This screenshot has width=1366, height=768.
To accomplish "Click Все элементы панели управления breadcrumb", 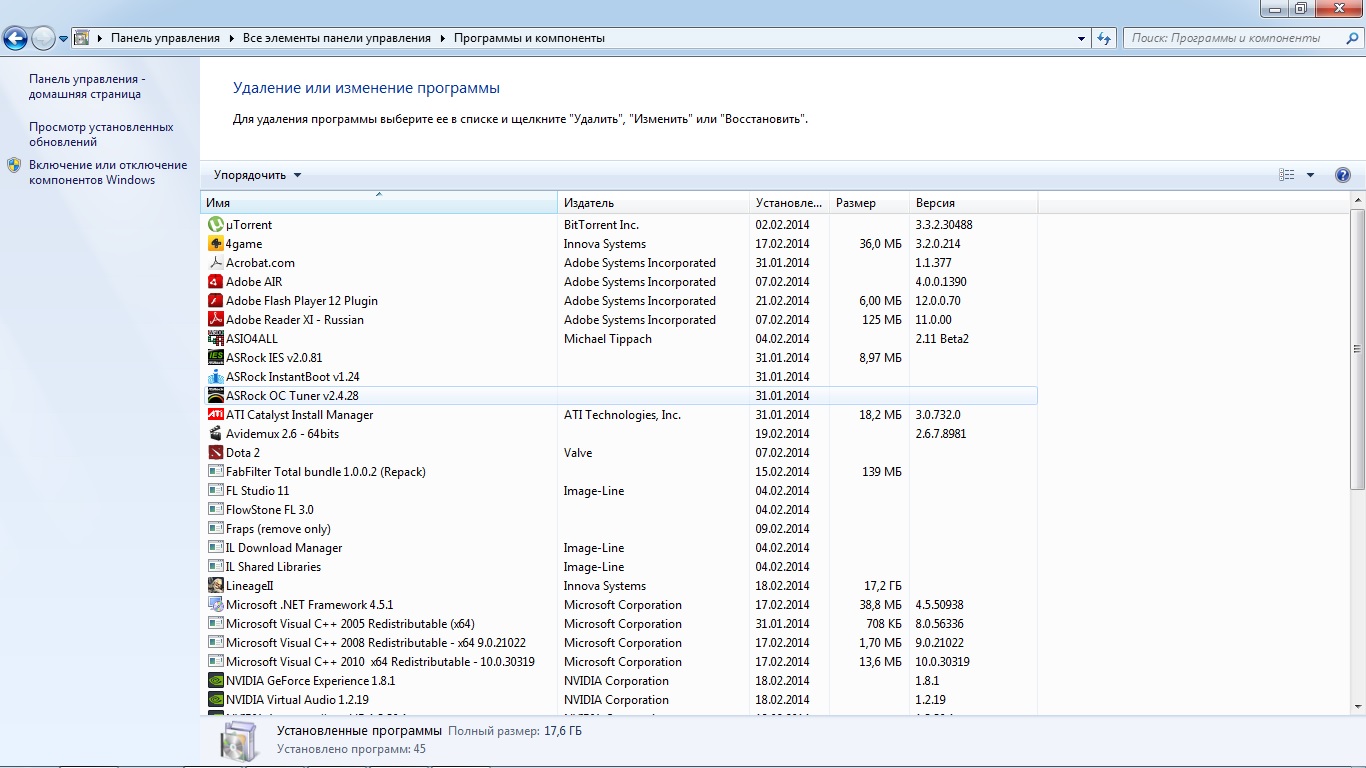I will pos(337,38).
